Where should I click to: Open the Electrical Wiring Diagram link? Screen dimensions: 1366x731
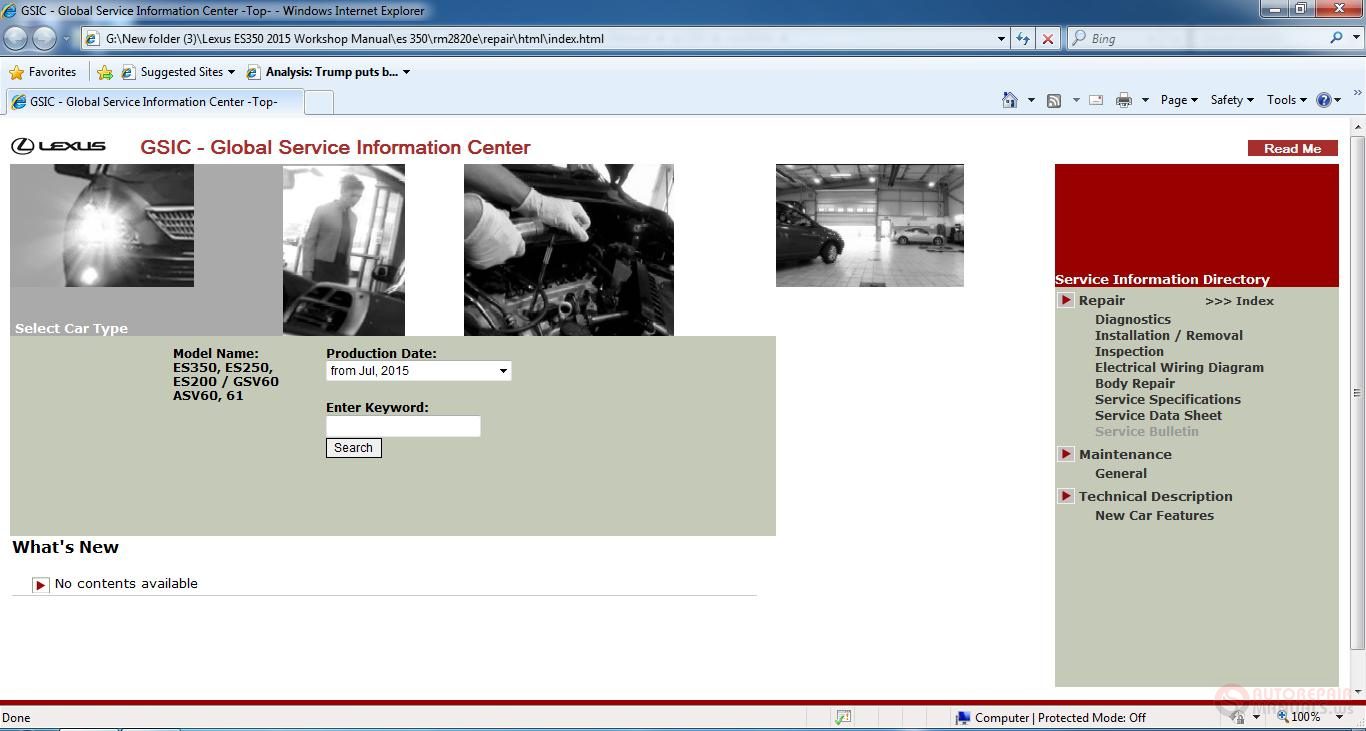coord(1179,368)
